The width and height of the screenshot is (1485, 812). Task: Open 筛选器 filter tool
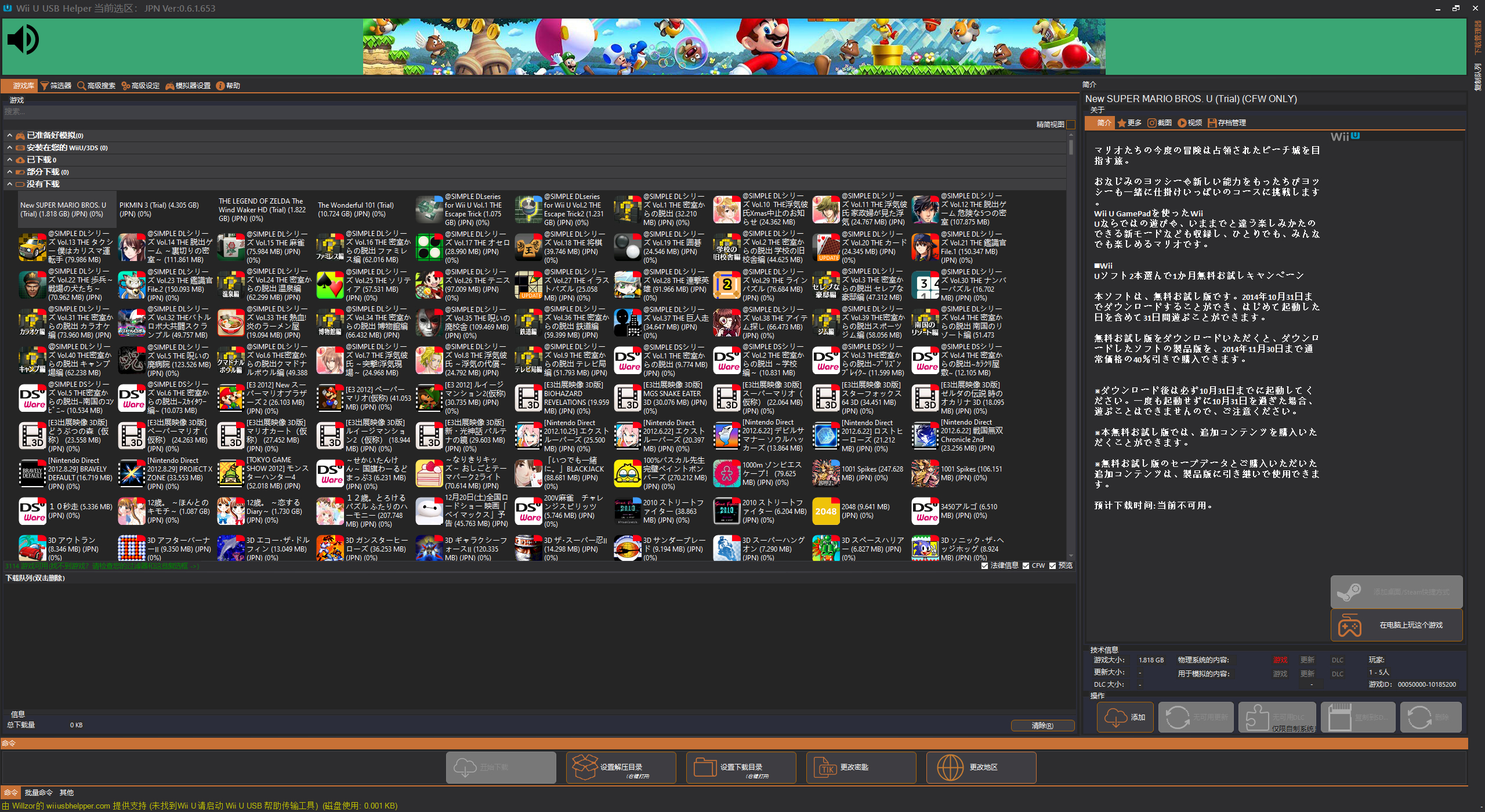coord(56,86)
